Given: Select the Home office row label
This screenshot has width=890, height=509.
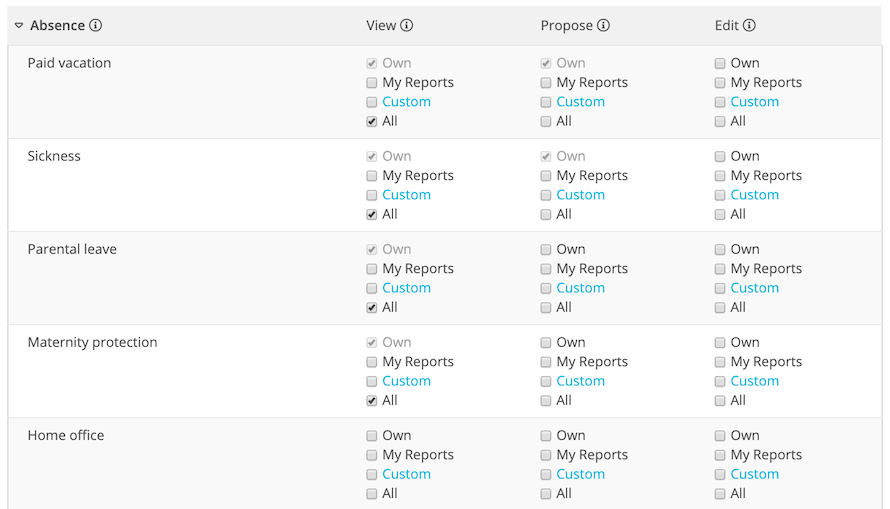Looking at the screenshot, I should pyautogui.click(x=66, y=436).
